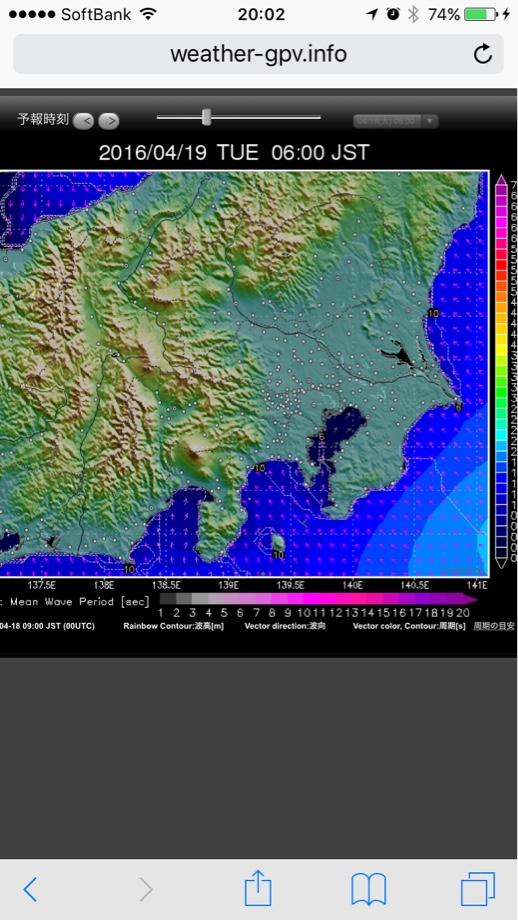Click the down arrow below height scale
518x921 pixels.
point(502,563)
